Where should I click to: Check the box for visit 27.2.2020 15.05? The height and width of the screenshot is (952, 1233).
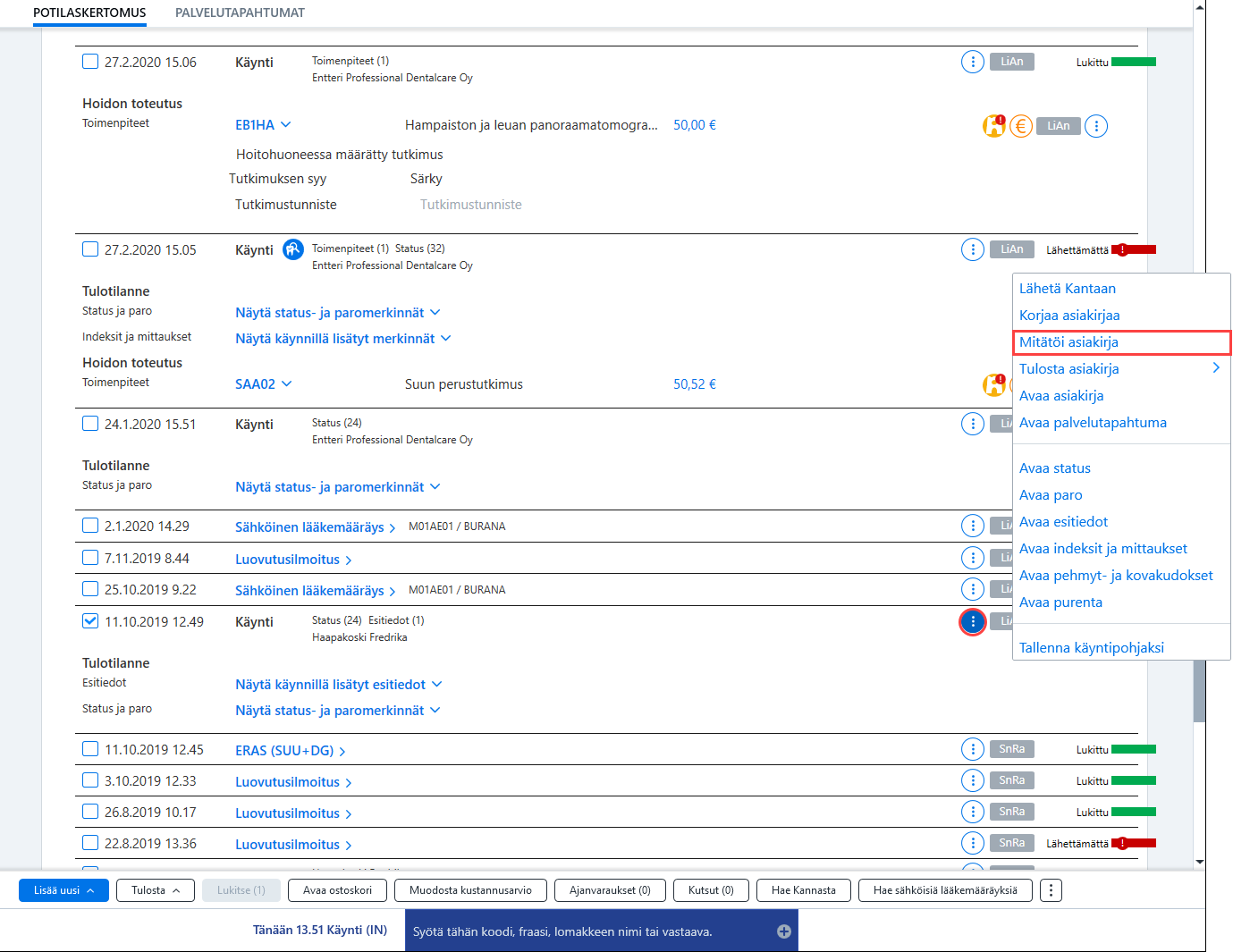click(x=90, y=249)
